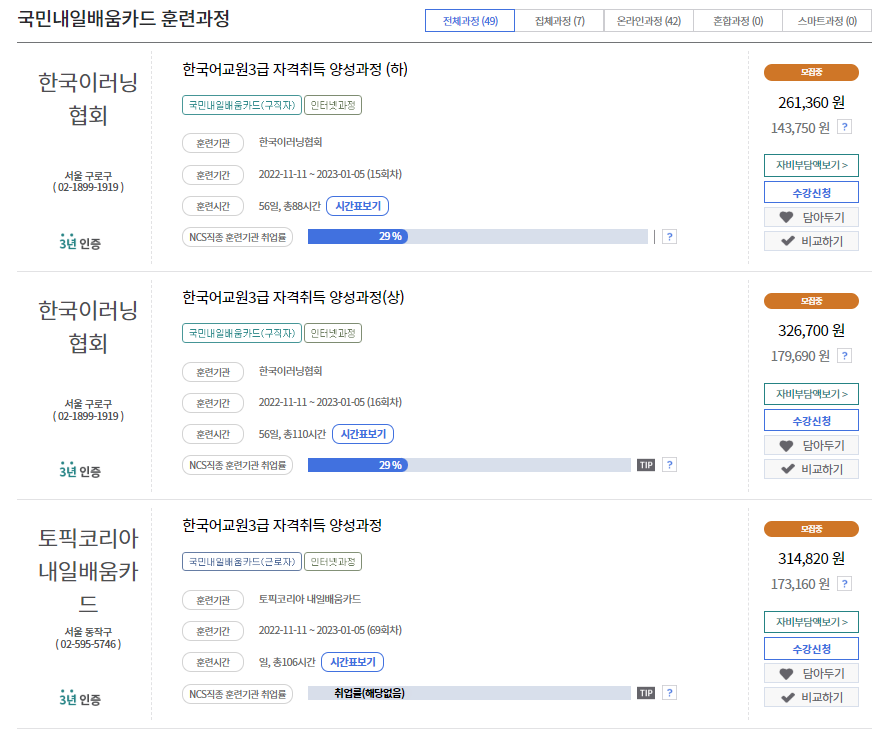Screen dimensions: 875x730
Task: Open course title 한국어교원3급 자격취득 양성과정(상)
Action: (x=293, y=297)
